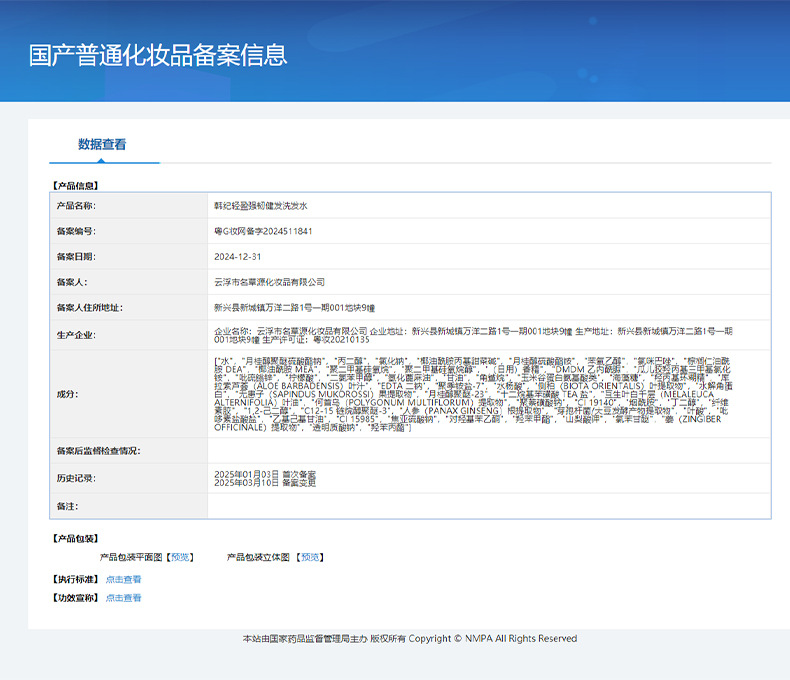Screen dimensions: 790x680
Task: Click the 备案后监督检查情况 label
Action: tap(98, 451)
